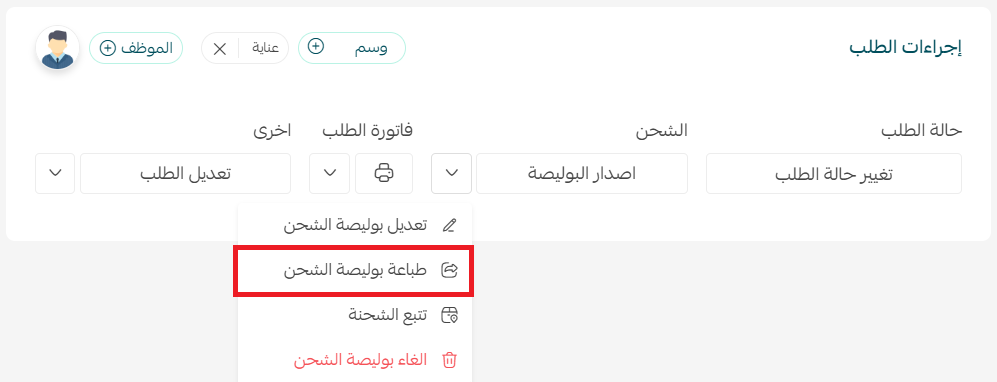Click the employee avatar picture
This screenshot has height=382, width=997.
pos(58,48)
